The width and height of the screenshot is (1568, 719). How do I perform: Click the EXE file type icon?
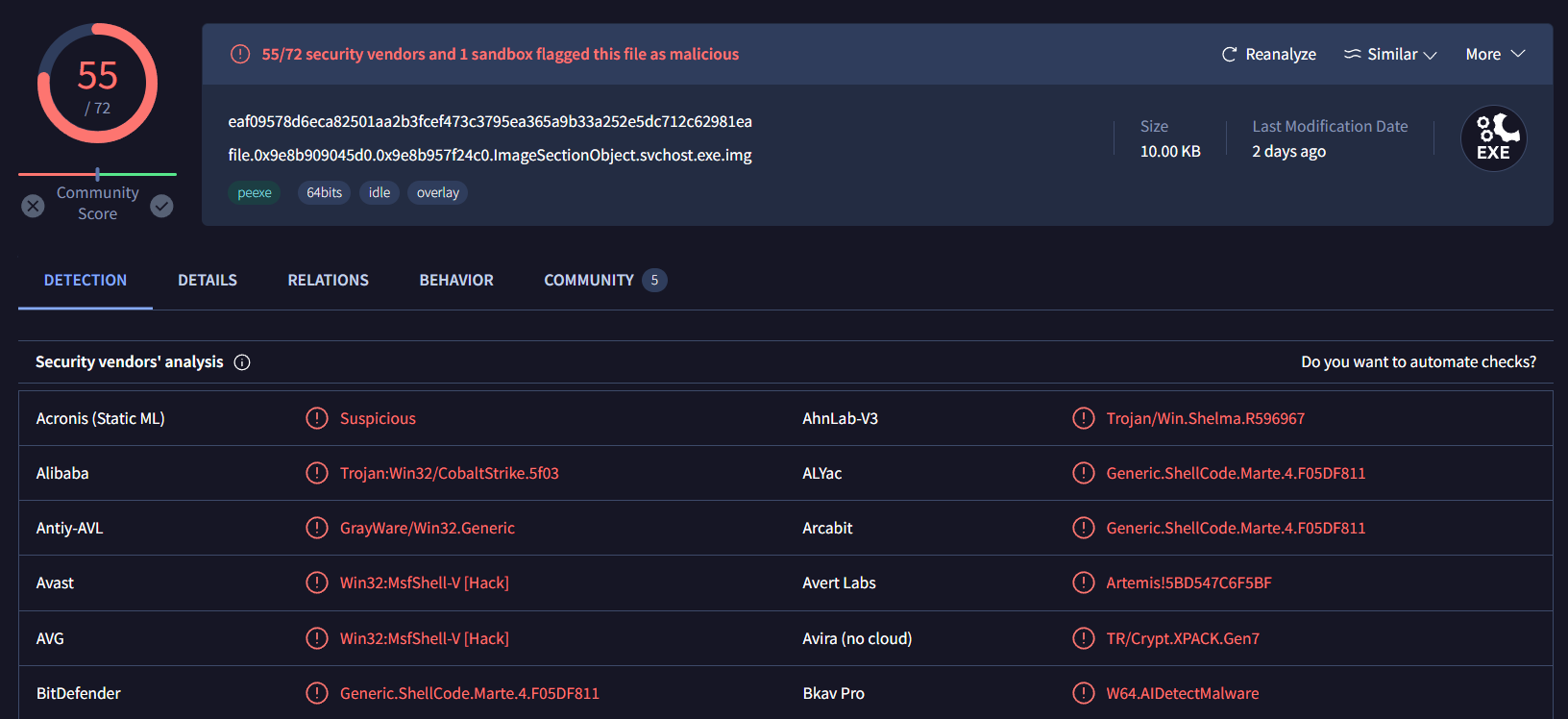[x=1493, y=138]
